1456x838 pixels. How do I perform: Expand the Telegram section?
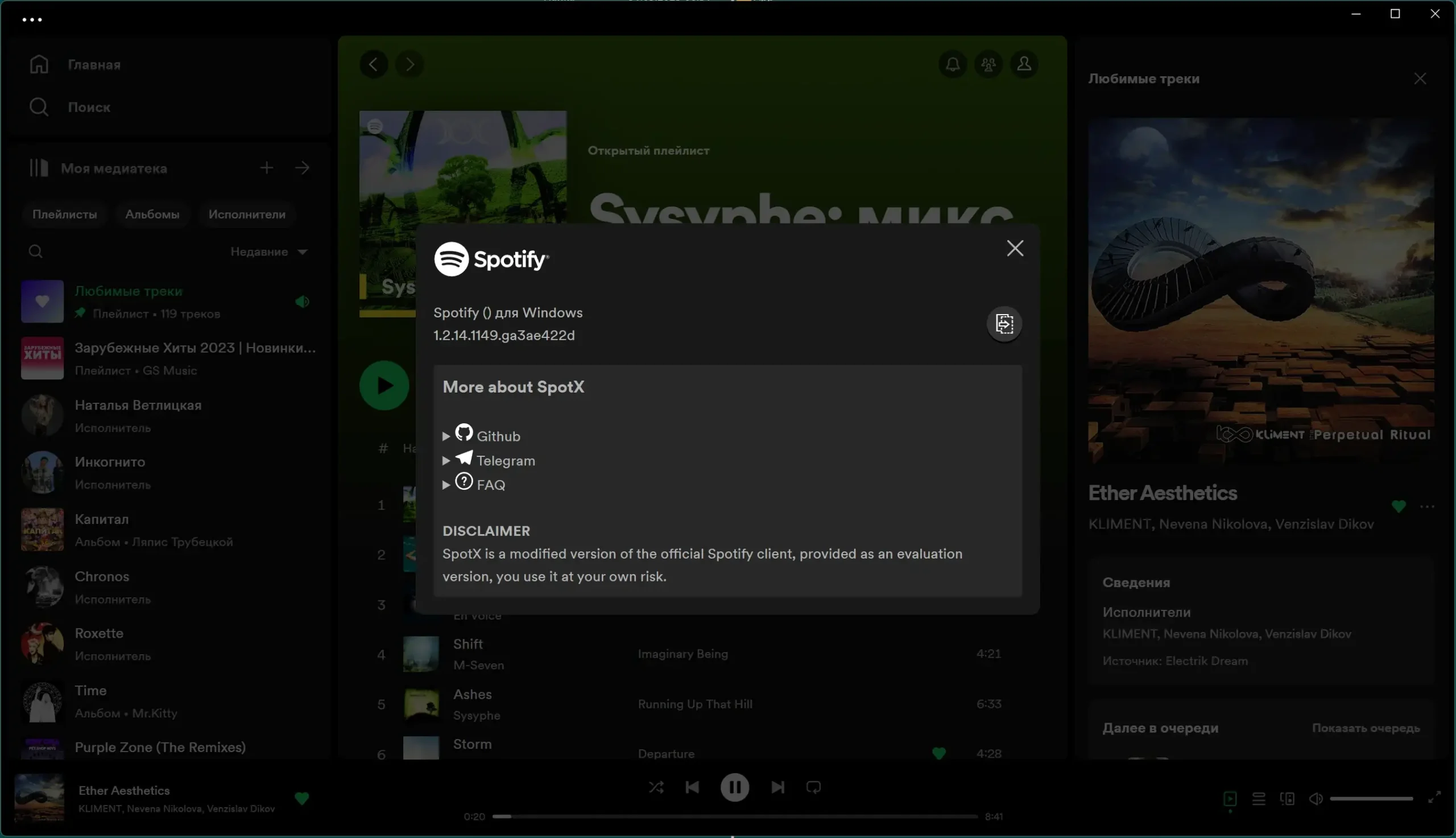[x=446, y=460]
